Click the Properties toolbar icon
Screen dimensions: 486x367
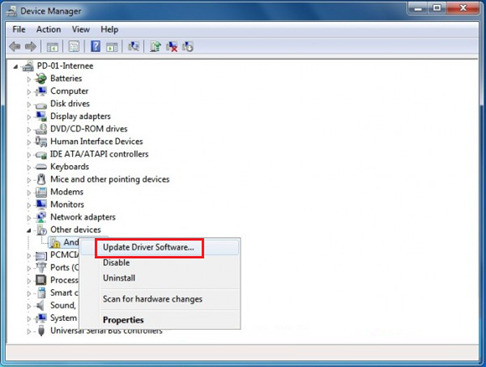pyautogui.click(x=74, y=47)
